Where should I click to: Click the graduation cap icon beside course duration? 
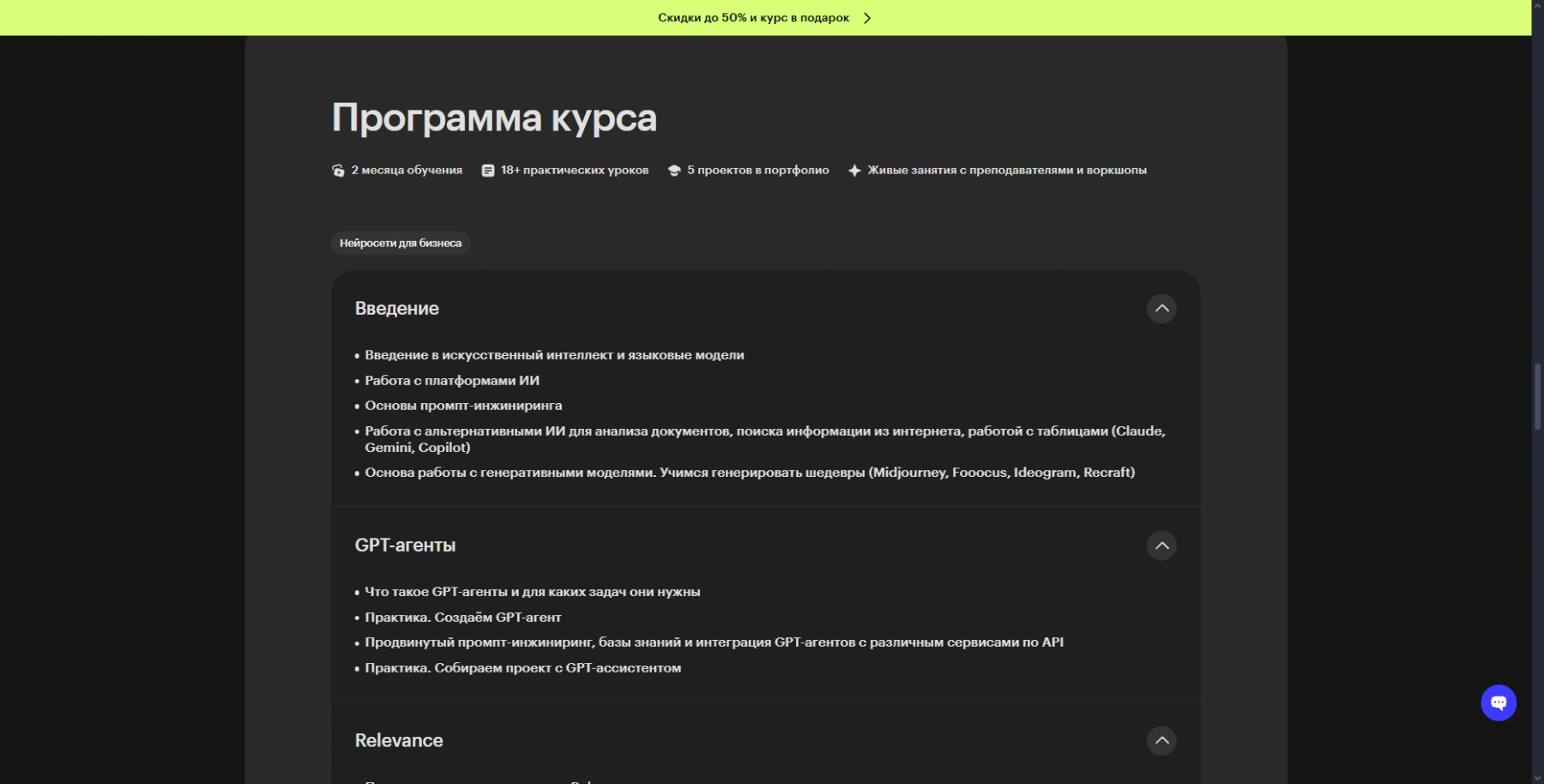336,170
